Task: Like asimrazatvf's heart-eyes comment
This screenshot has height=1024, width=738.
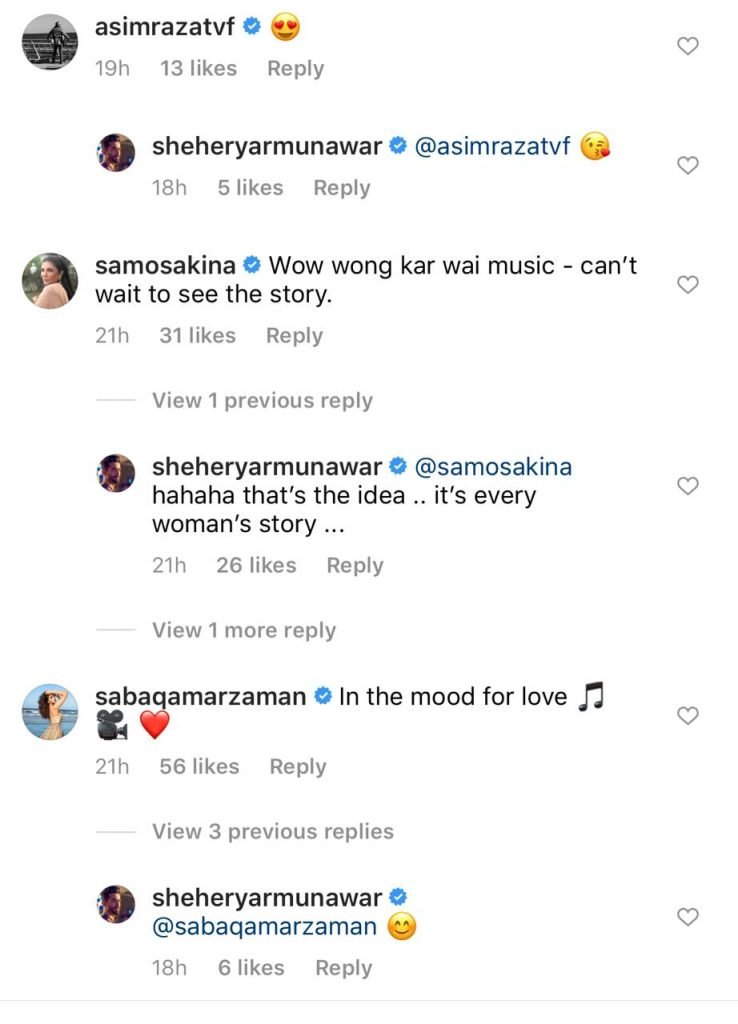Action: tap(688, 46)
